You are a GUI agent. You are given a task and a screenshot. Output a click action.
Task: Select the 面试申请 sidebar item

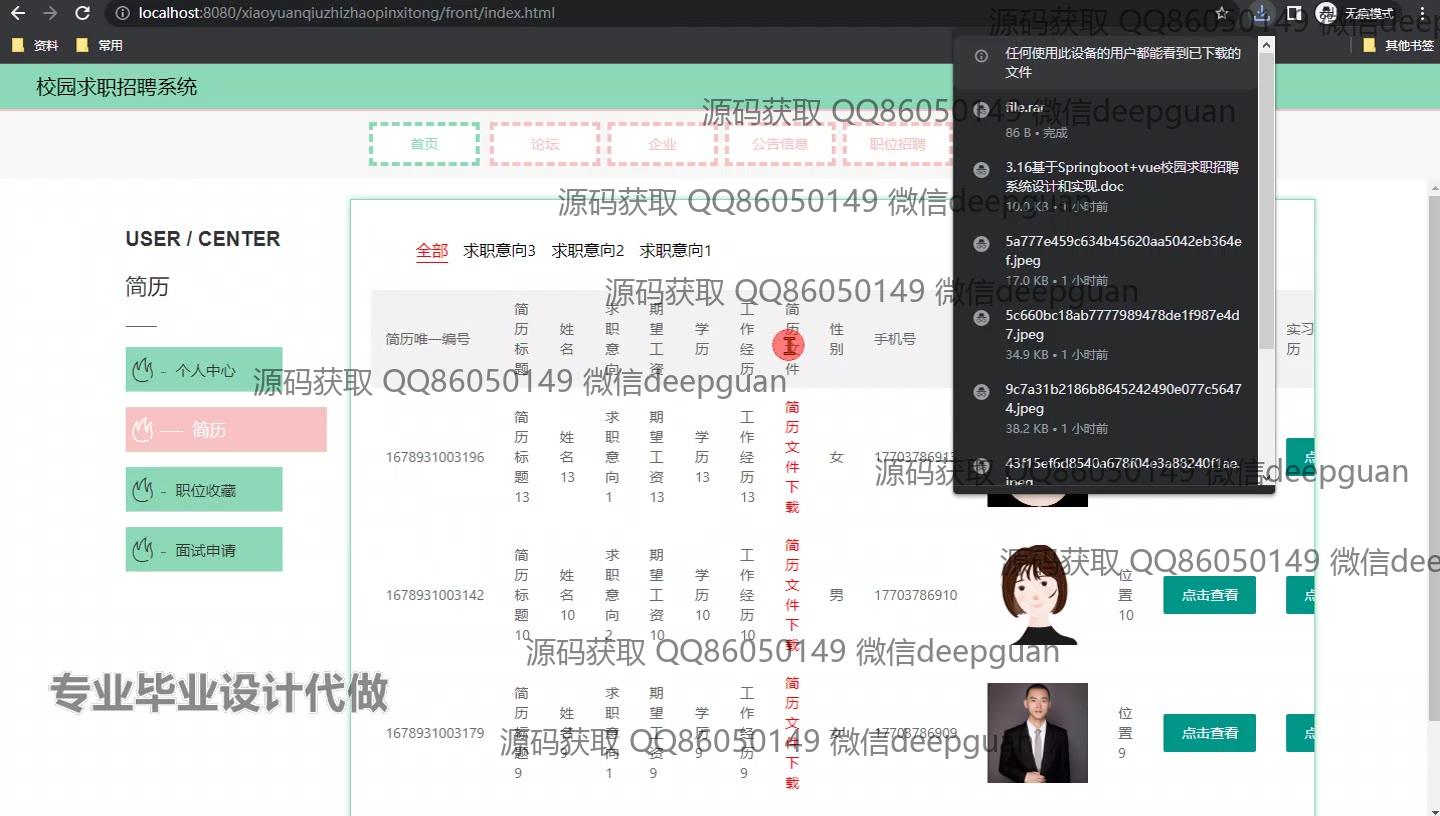pyautogui.click(x=204, y=550)
